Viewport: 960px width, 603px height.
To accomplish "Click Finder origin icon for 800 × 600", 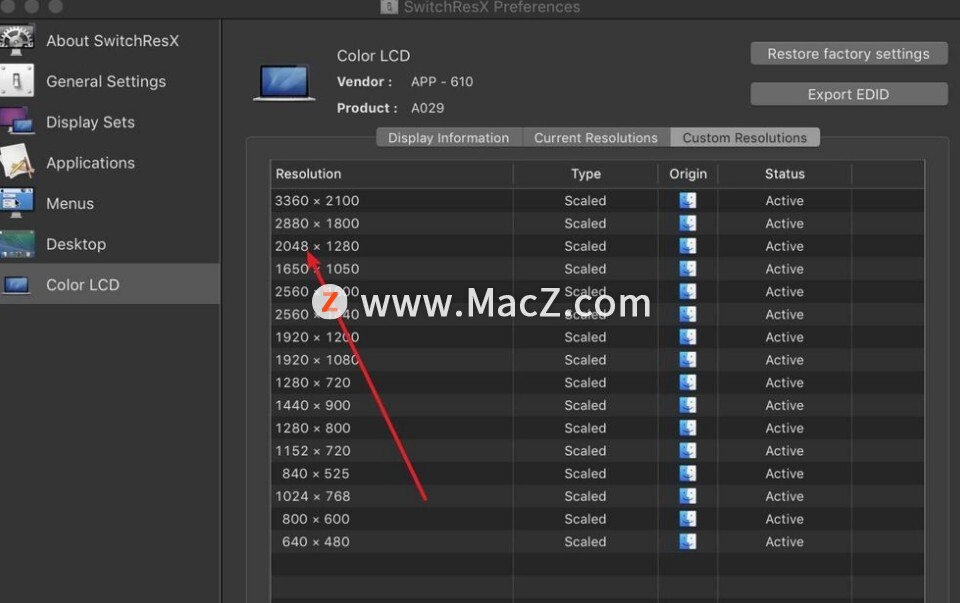I will (688, 519).
